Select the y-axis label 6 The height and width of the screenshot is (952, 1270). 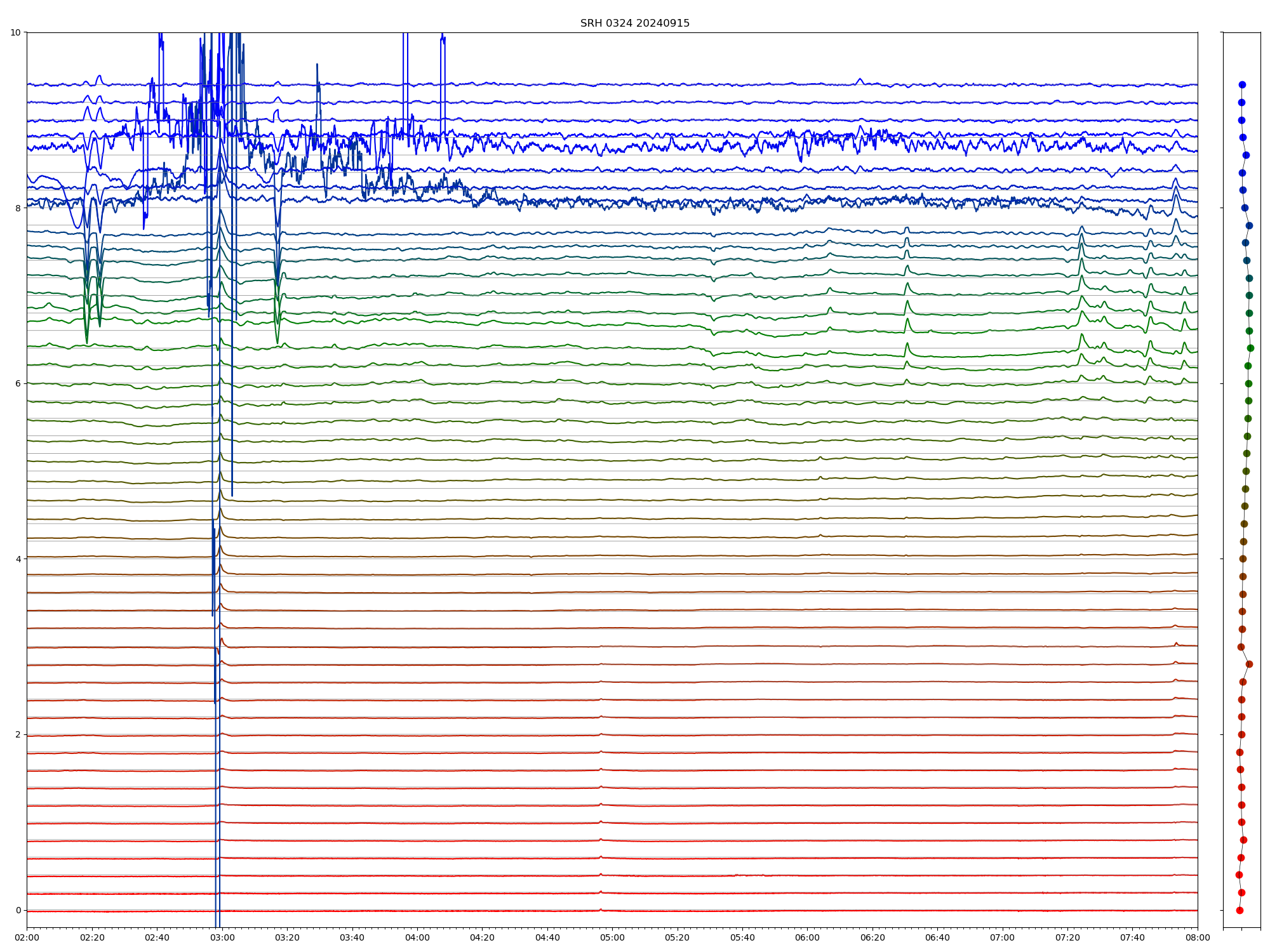[18, 383]
